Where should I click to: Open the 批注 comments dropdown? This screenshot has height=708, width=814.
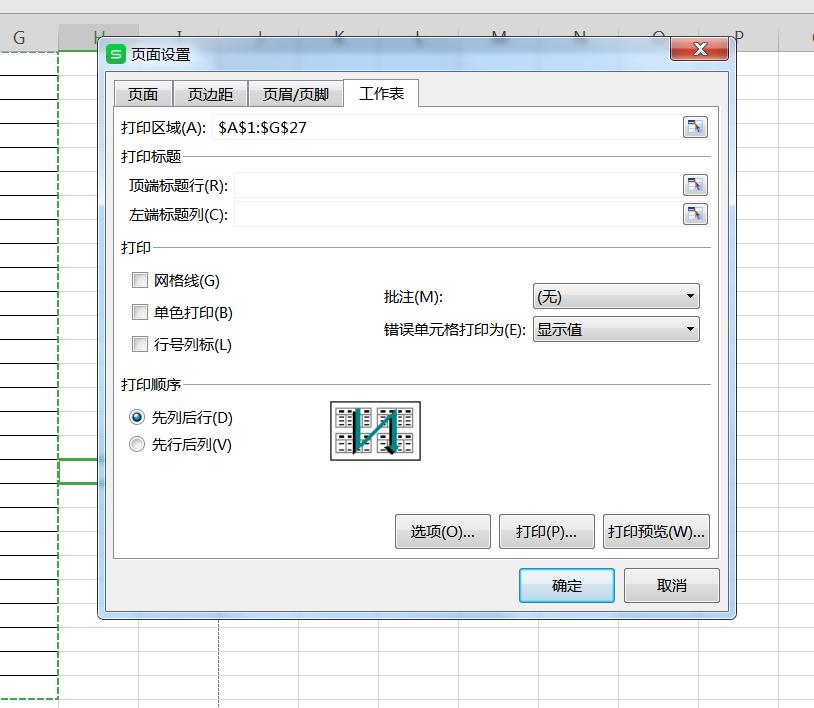(689, 296)
